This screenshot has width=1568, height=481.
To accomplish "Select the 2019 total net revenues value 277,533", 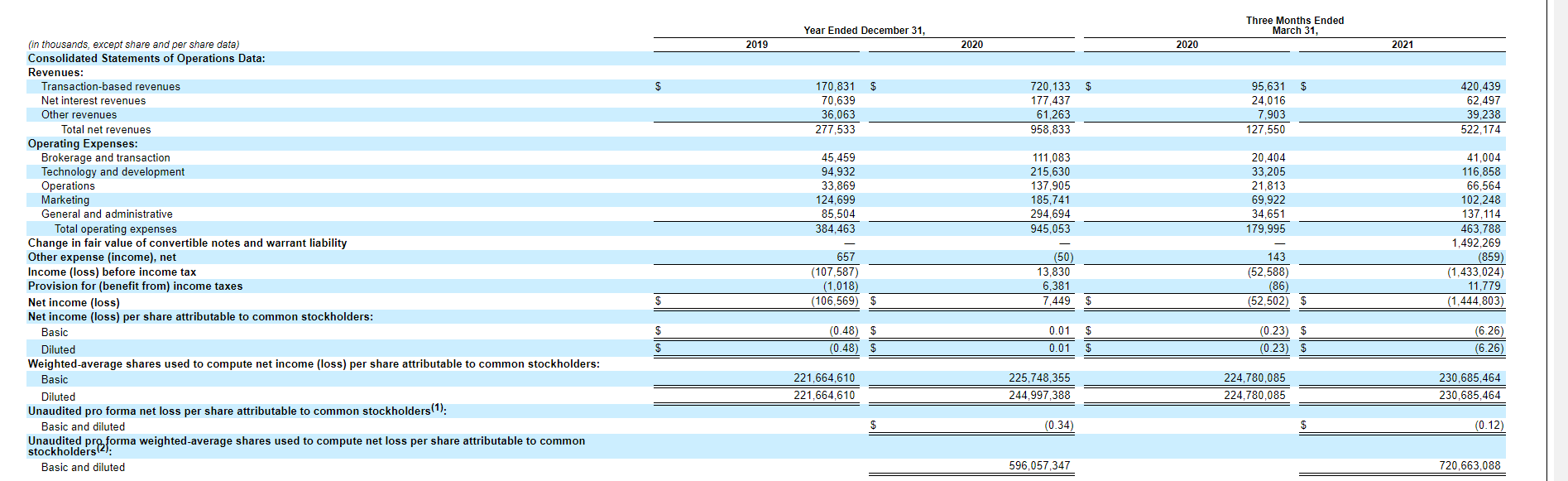I will coord(835,129).
